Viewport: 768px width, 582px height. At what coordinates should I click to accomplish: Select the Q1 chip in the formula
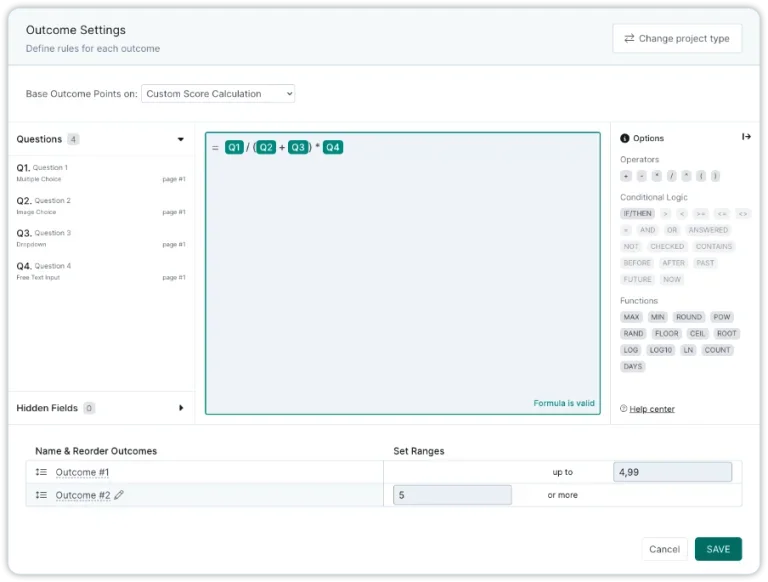pos(234,147)
